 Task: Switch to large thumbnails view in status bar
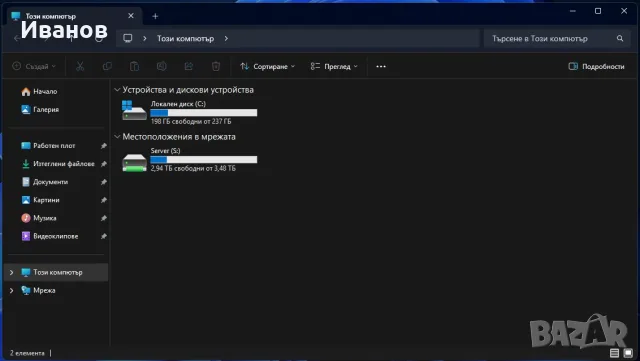pyautogui.click(x=628, y=353)
